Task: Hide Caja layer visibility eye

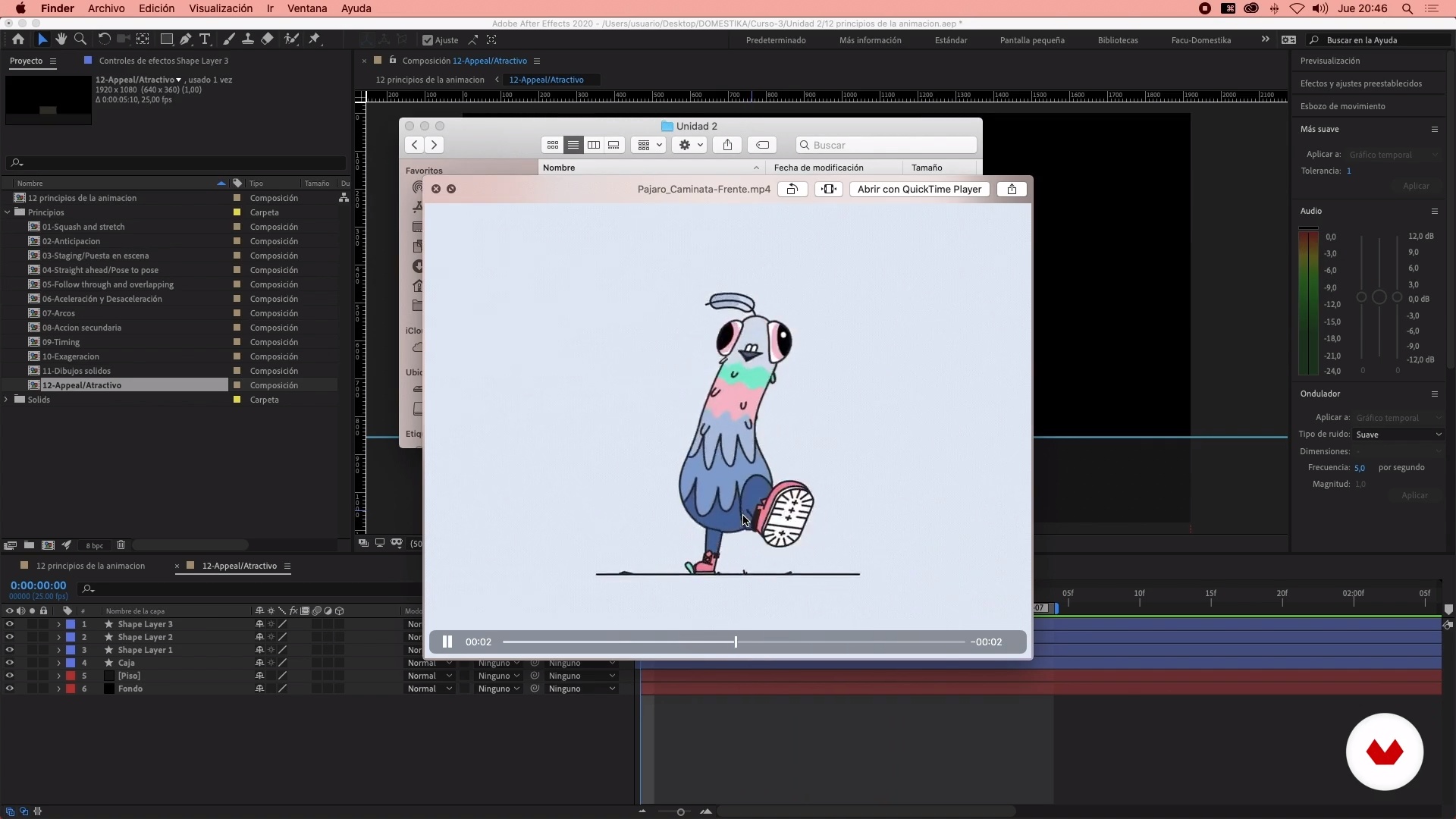Action: (x=9, y=663)
